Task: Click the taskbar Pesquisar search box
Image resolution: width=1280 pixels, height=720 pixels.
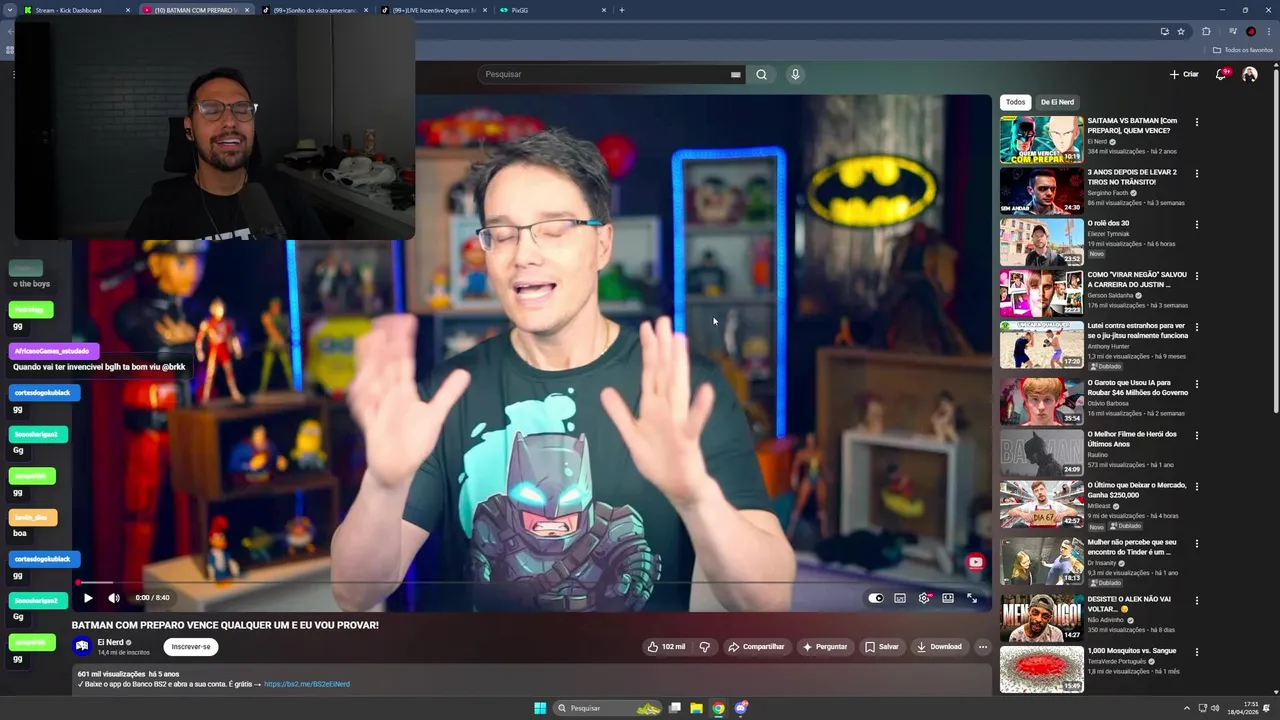Action: pyautogui.click(x=609, y=708)
